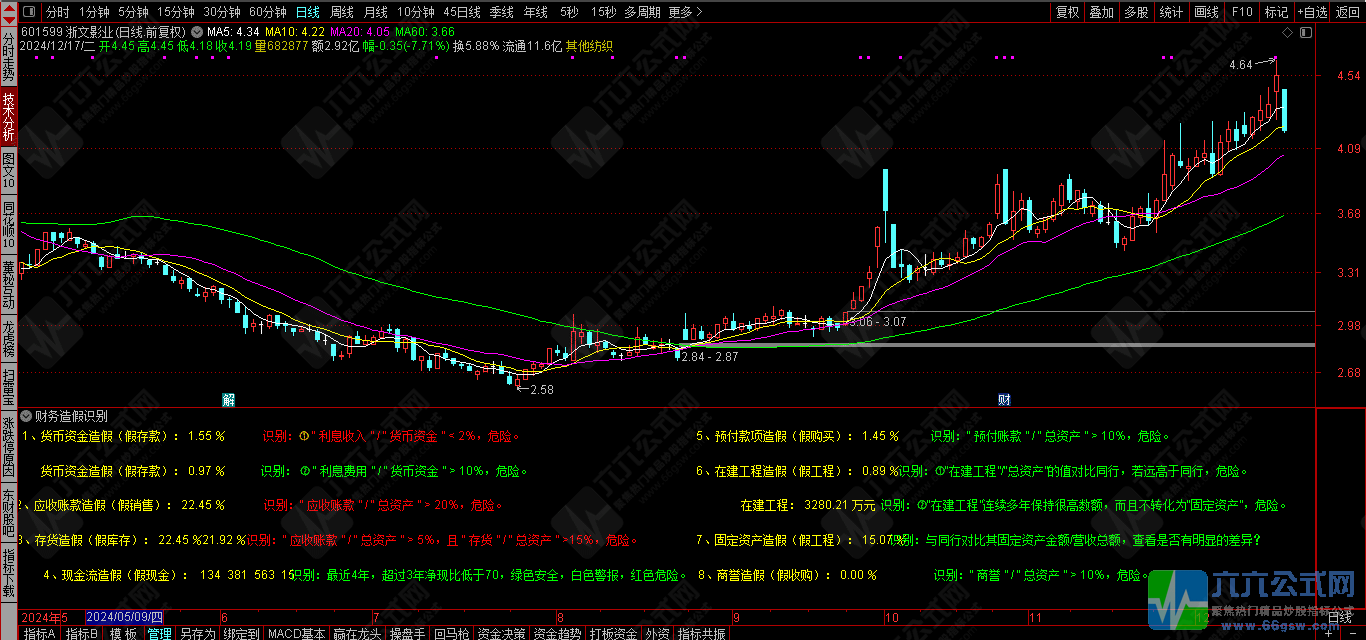Click the red down arrow at top-left
1366x640 pixels.
(x=9, y=19)
